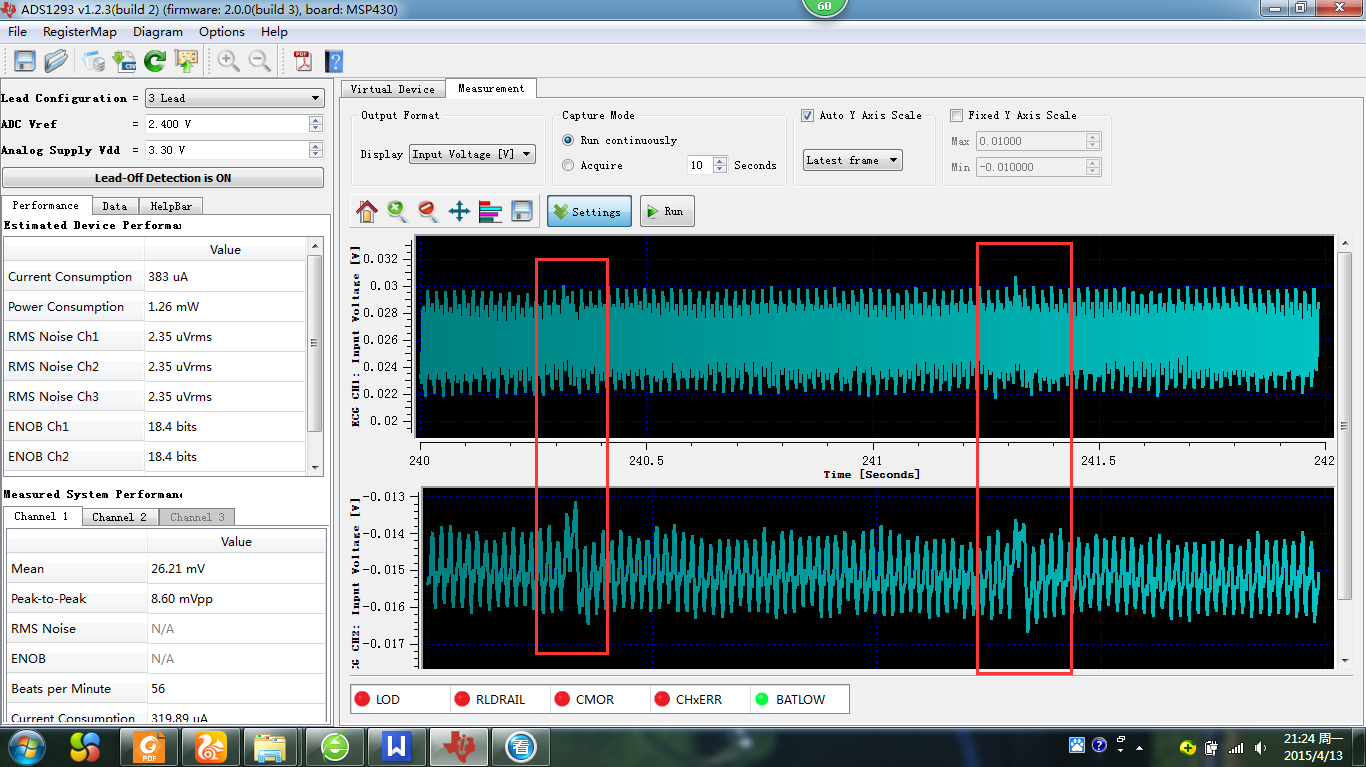Toggle Auto Y Axis Scale checkbox
Viewport: 1366px width, 767px height.
[808, 115]
